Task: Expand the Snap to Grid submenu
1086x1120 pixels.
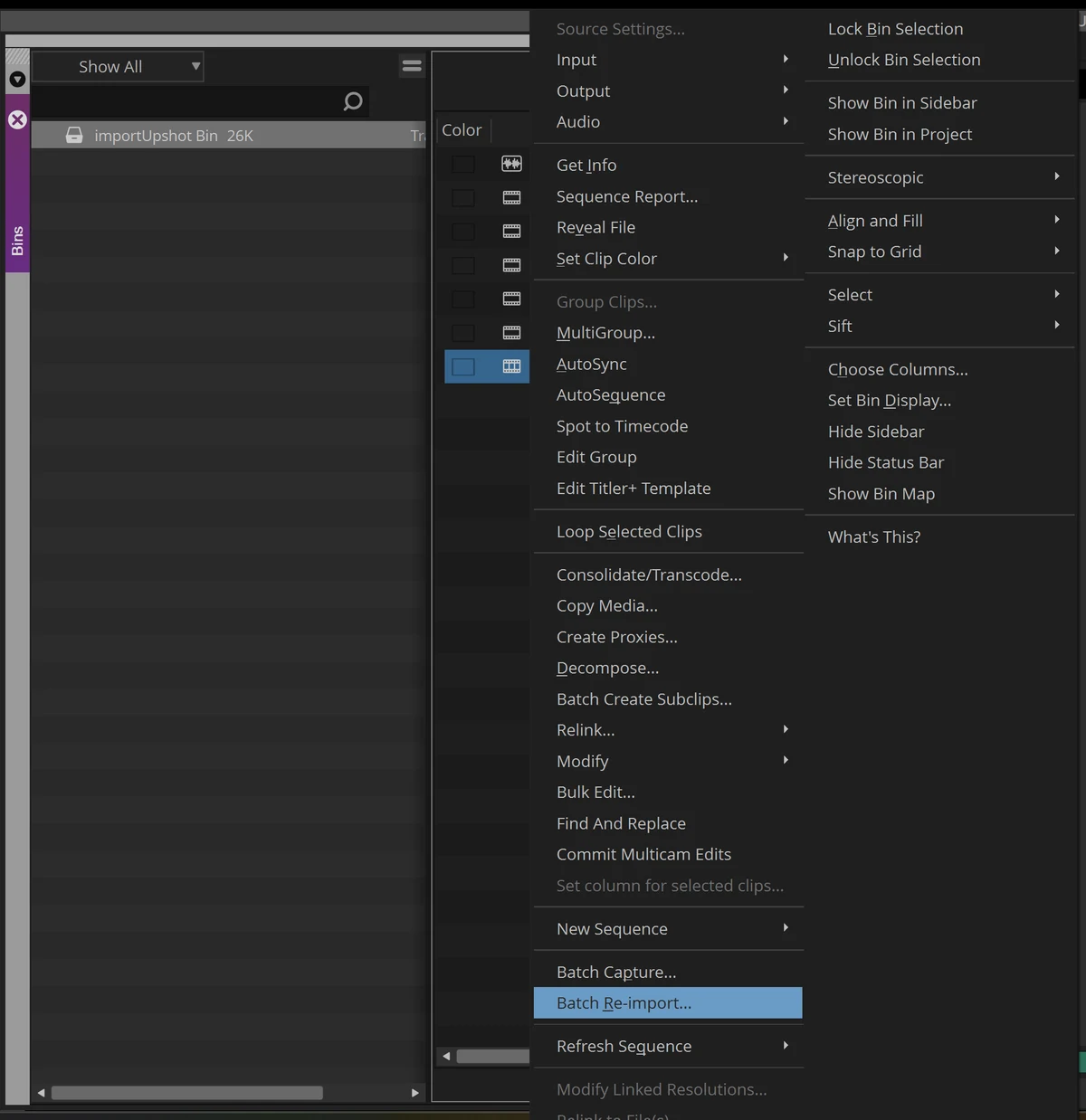Action: pos(940,252)
